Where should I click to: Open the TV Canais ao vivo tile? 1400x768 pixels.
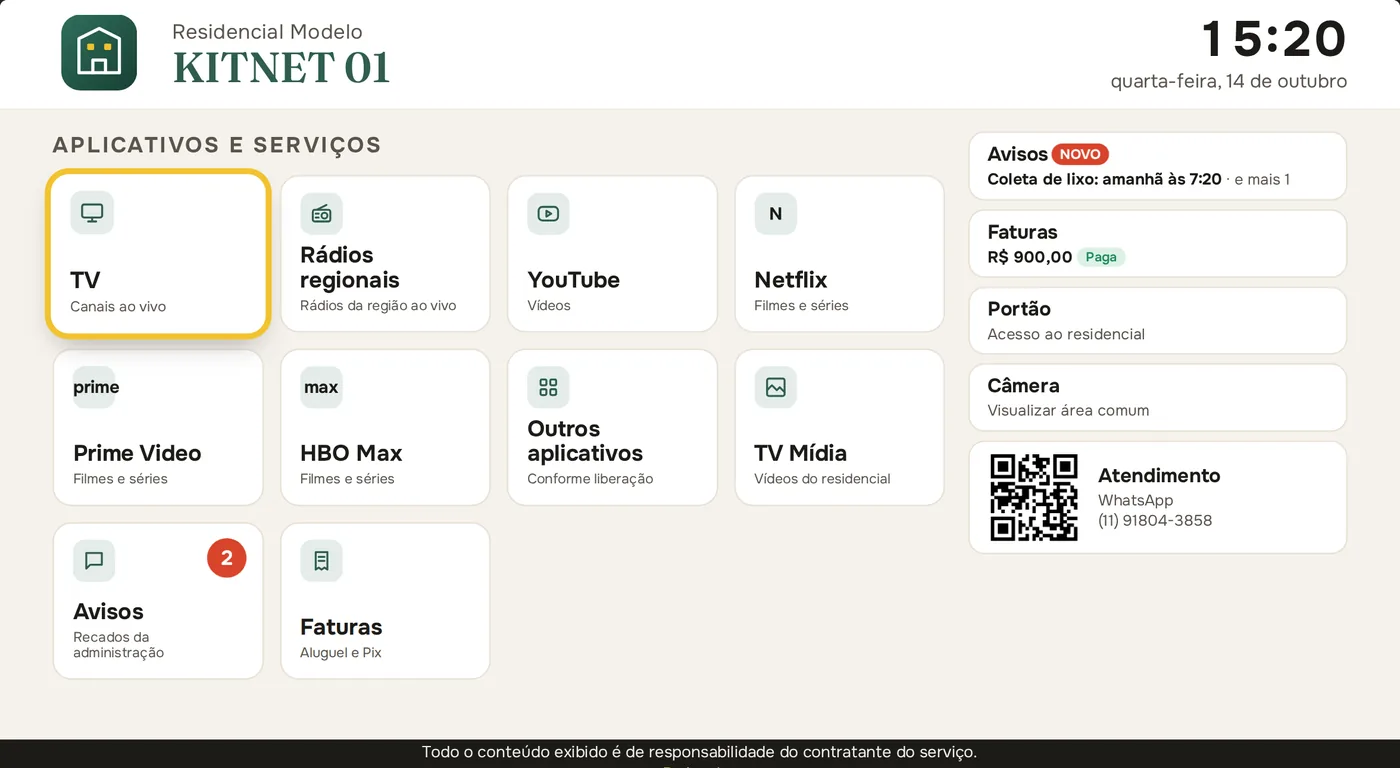click(x=158, y=253)
